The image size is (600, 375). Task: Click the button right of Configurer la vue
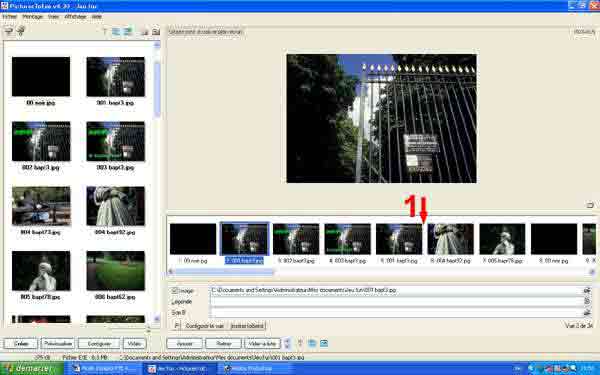(247, 326)
